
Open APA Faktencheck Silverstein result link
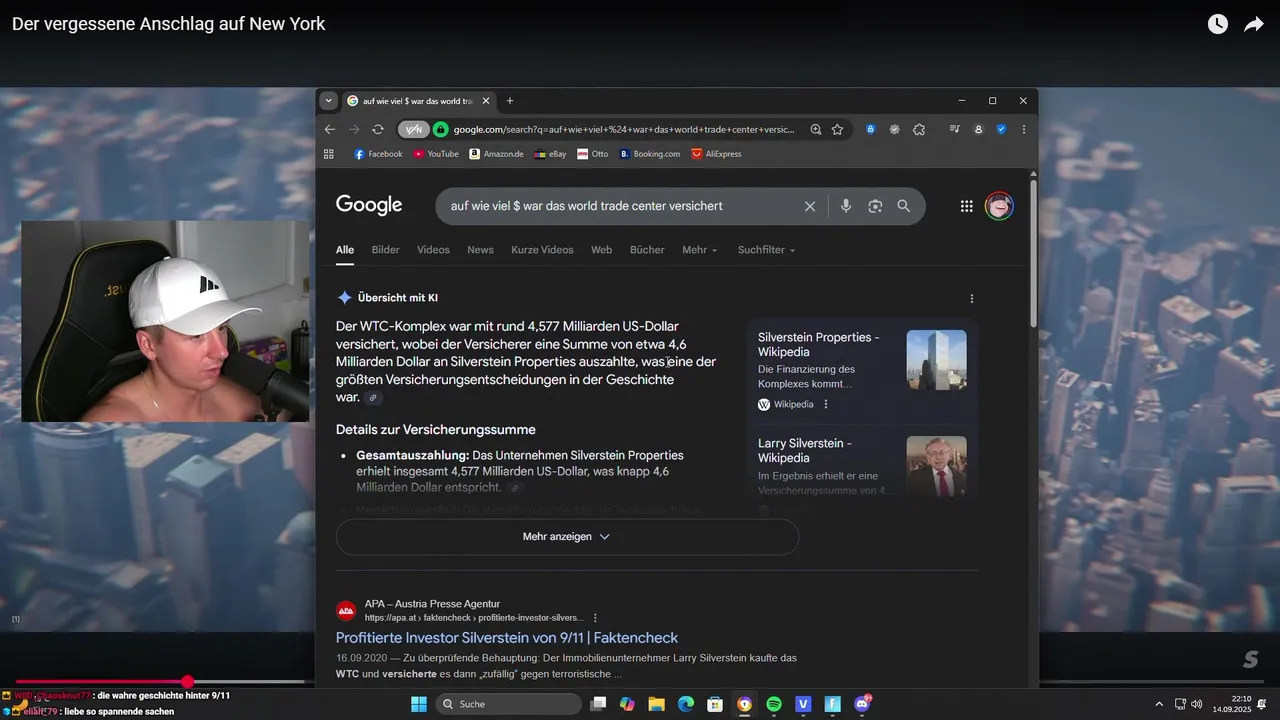click(x=507, y=638)
